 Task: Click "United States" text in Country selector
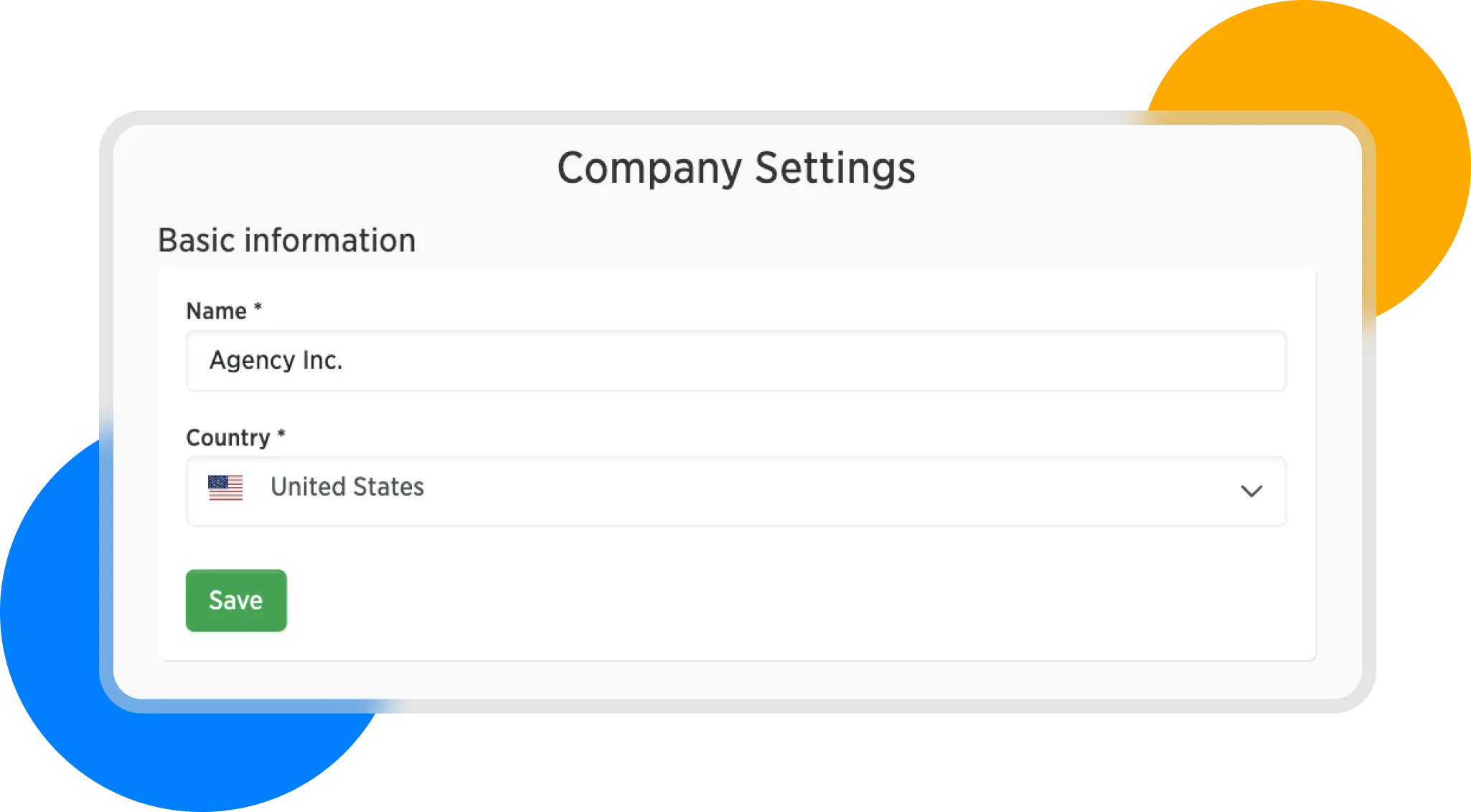coord(347,487)
